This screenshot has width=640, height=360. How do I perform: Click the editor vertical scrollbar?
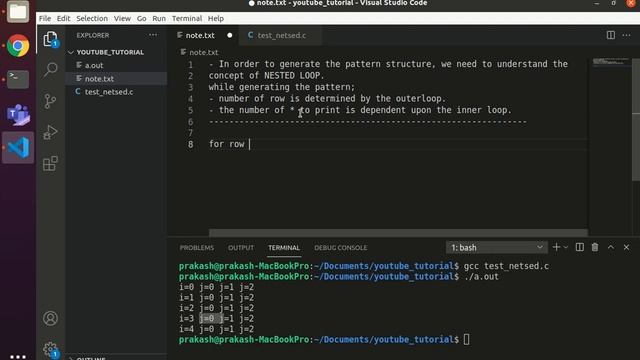click(636, 119)
